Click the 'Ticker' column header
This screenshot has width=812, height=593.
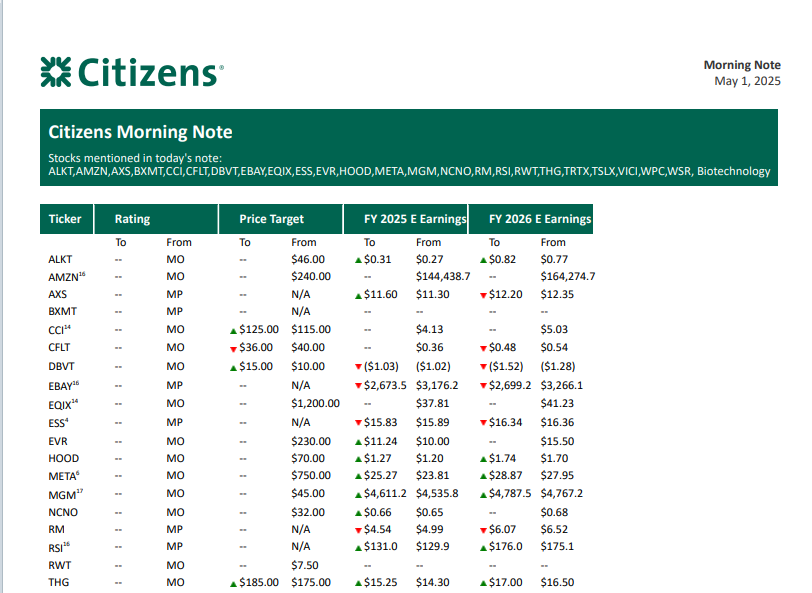click(x=66, y=219)
